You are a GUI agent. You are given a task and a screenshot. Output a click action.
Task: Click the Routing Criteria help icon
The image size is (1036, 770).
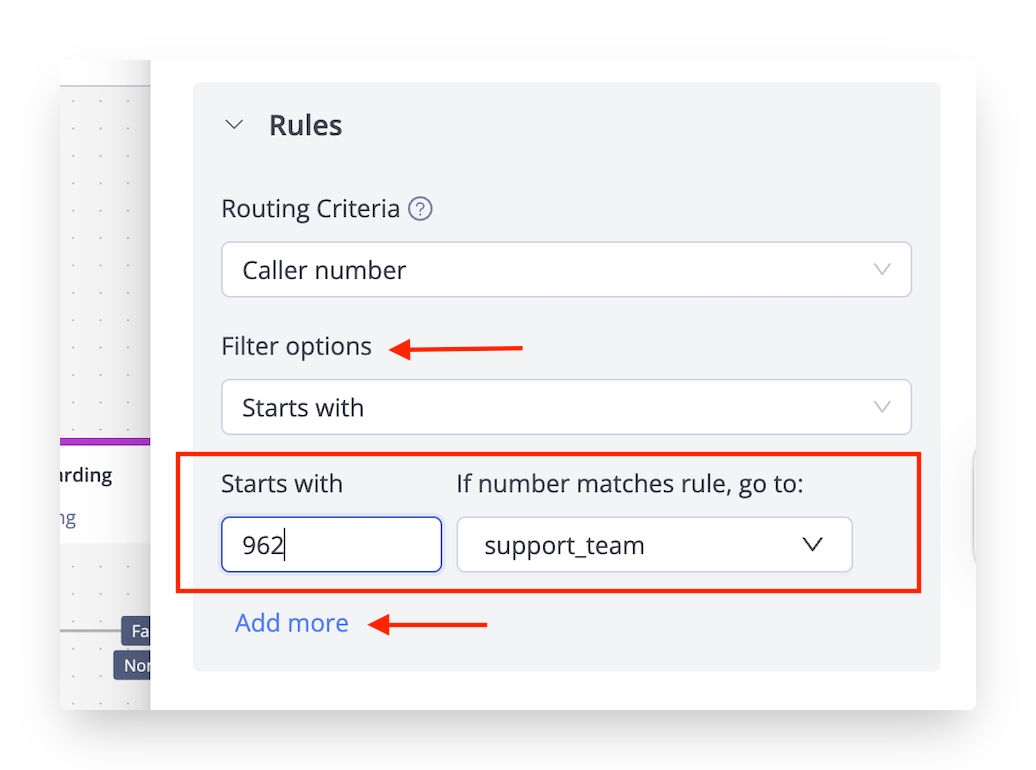point(421,209)
